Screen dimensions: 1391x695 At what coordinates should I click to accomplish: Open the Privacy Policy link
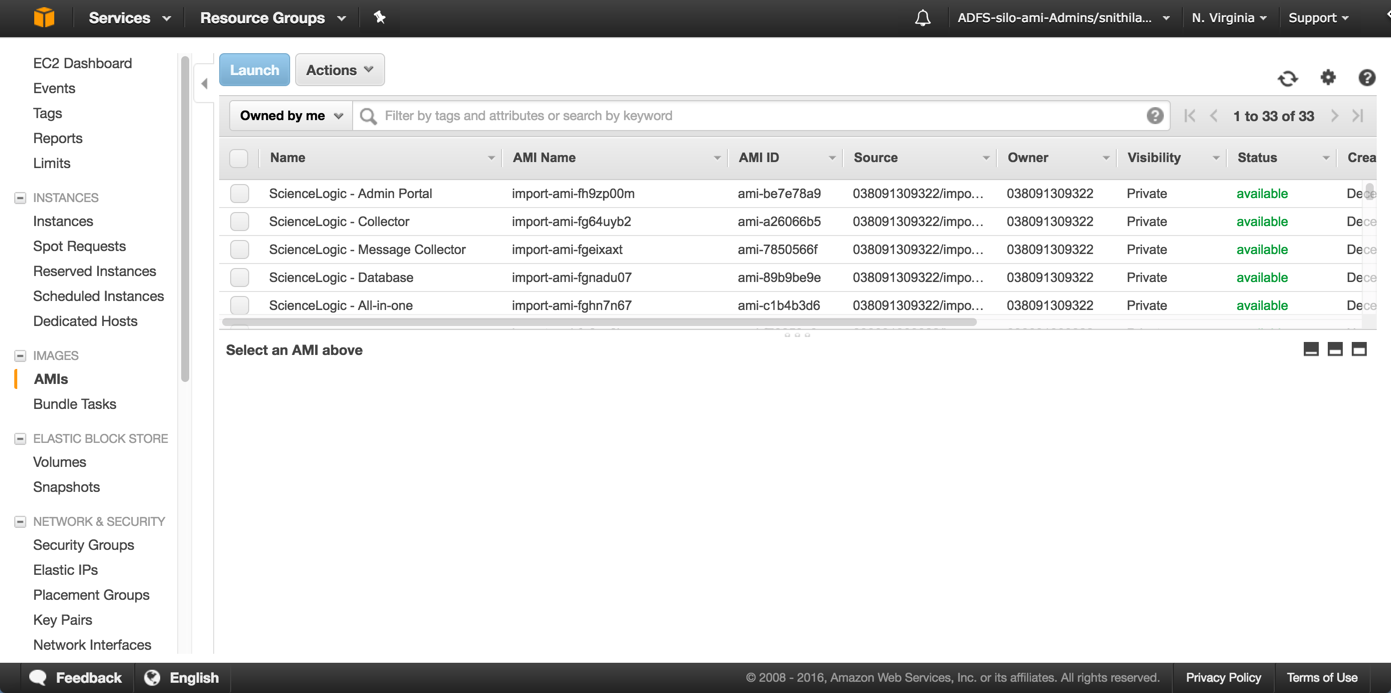[1223, 678]
